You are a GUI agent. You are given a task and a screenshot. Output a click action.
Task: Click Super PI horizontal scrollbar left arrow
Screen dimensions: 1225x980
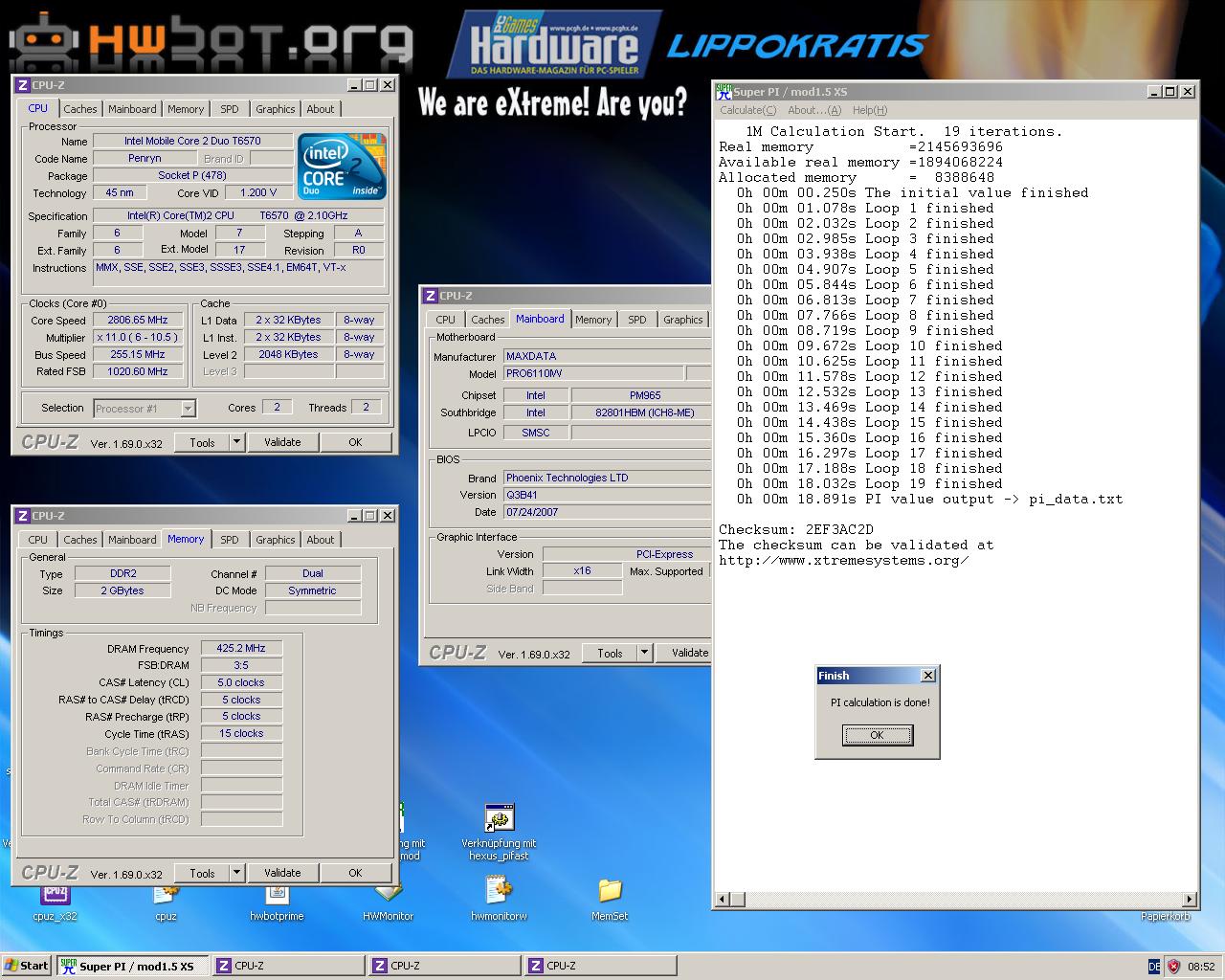(724, 899)
